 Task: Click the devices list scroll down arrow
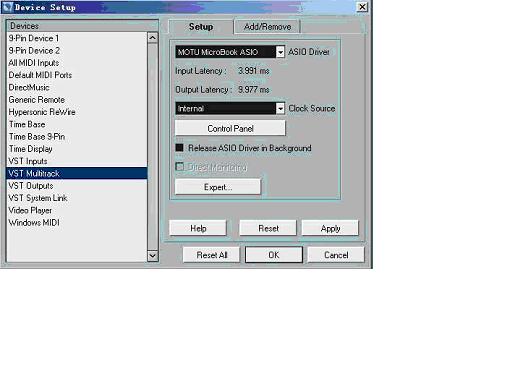pos(153,256)
